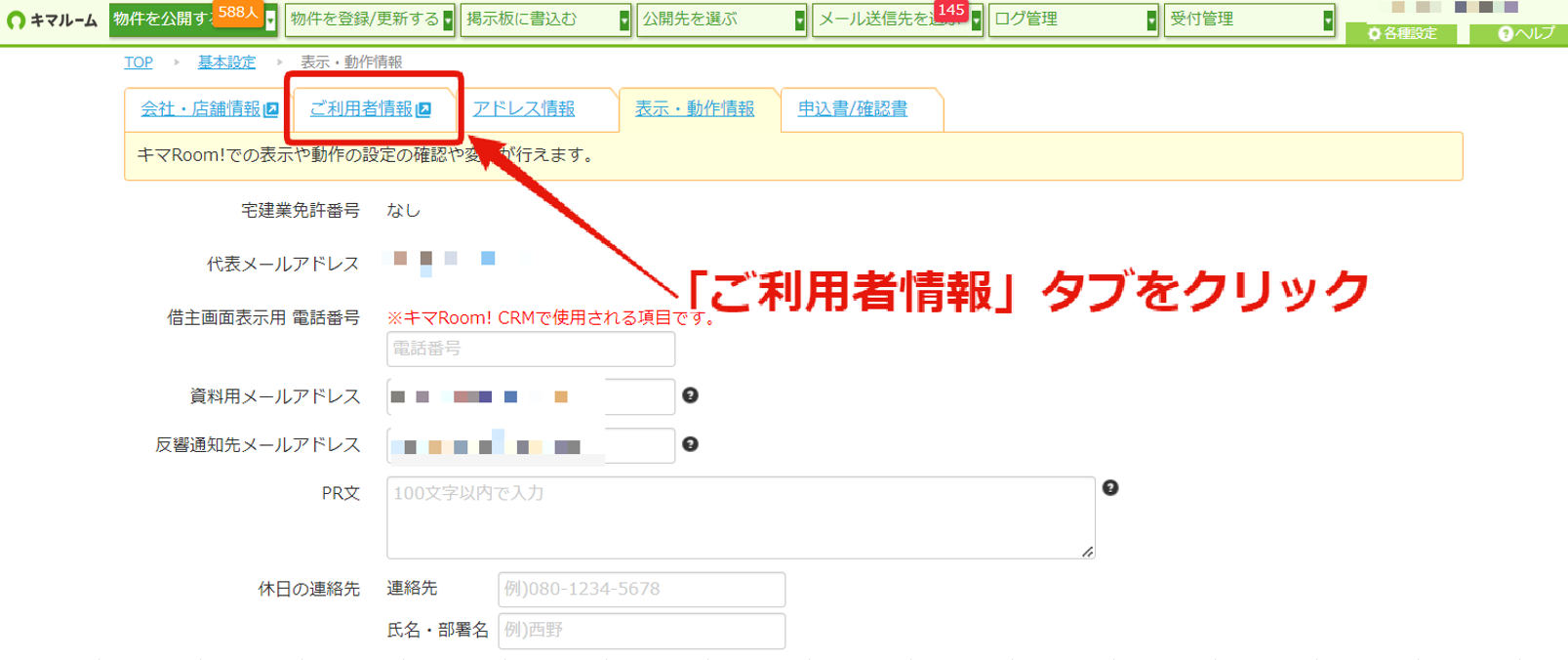Focus the 氏名・部署名 input field

coord(641,631)
